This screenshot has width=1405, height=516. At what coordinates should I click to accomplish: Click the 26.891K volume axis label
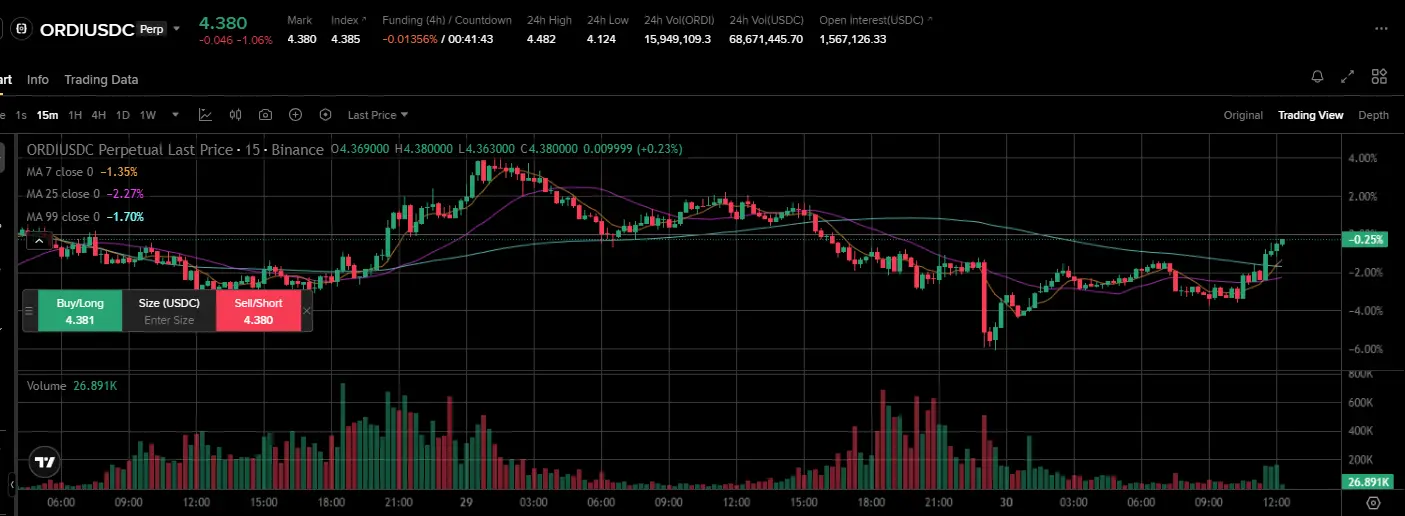coord(1366,482)
